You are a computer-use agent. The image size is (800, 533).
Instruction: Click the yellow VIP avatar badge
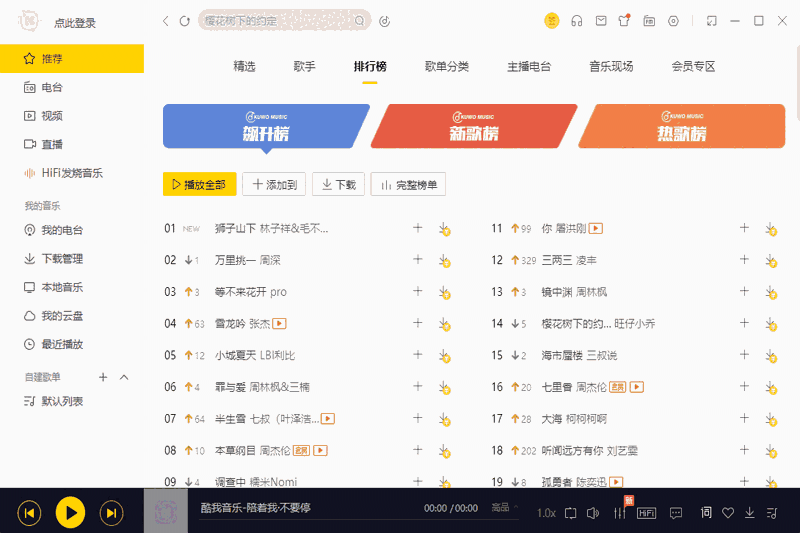[x=552, y=21]
